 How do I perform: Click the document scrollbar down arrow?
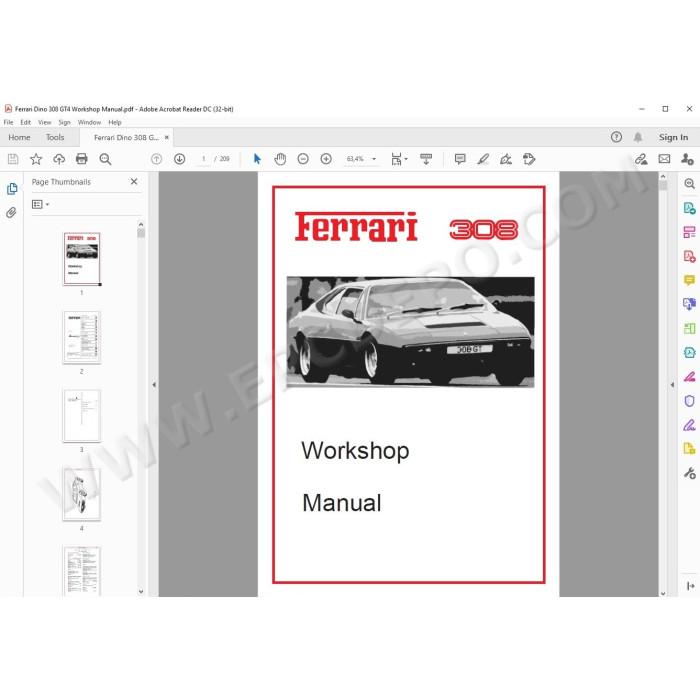pyautogui.click(x=663, y=593)
